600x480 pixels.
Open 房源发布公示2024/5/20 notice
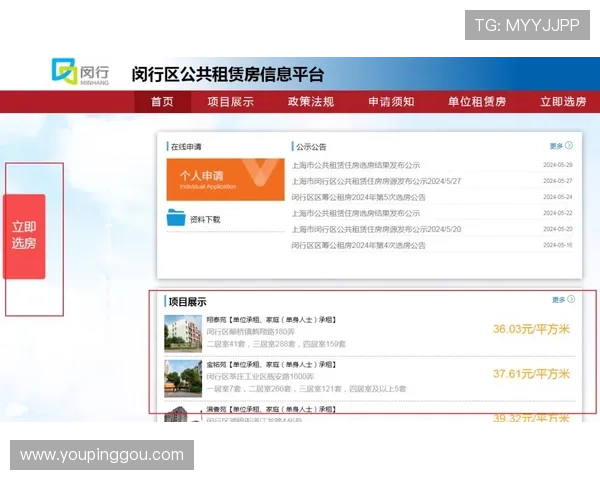point(376,229)
